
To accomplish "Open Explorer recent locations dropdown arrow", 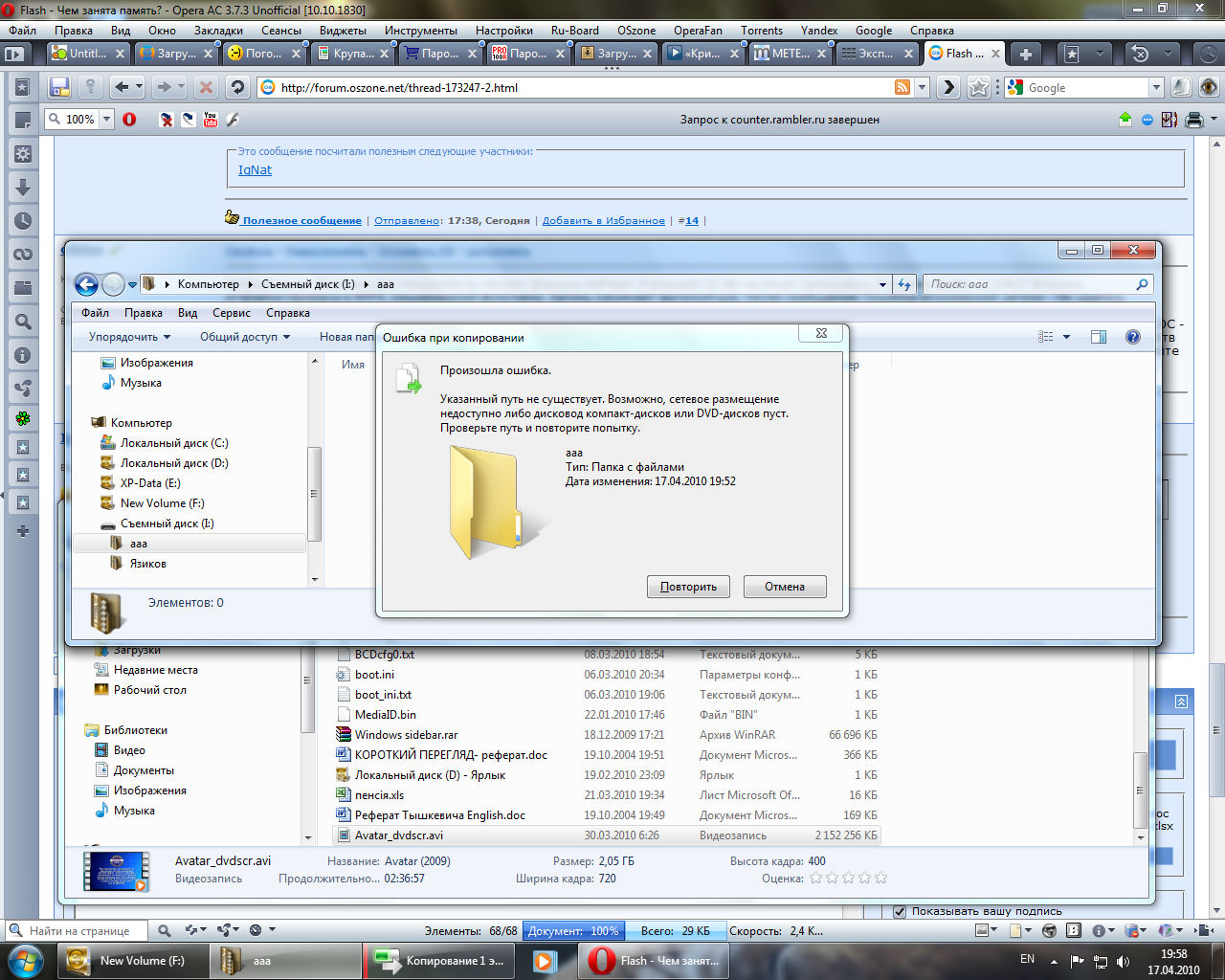I will (x=132, y=284).
